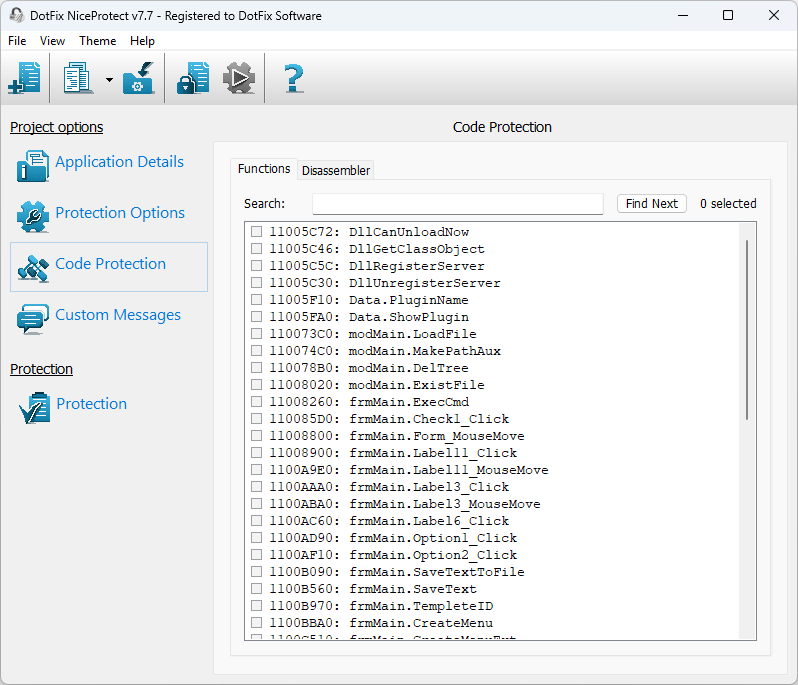Viewport: 798px width, 685px height.
Task: Click the save project settings icon
Action: coord(138,78)
